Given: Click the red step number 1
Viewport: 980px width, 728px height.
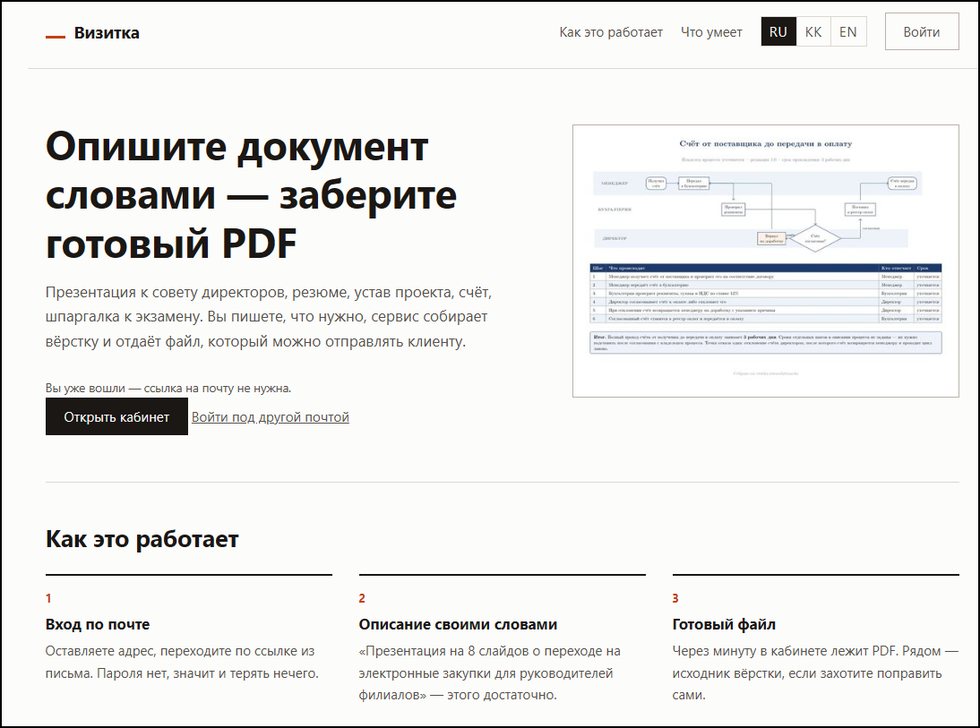Looking at the screenshot, I should (48, 599).
